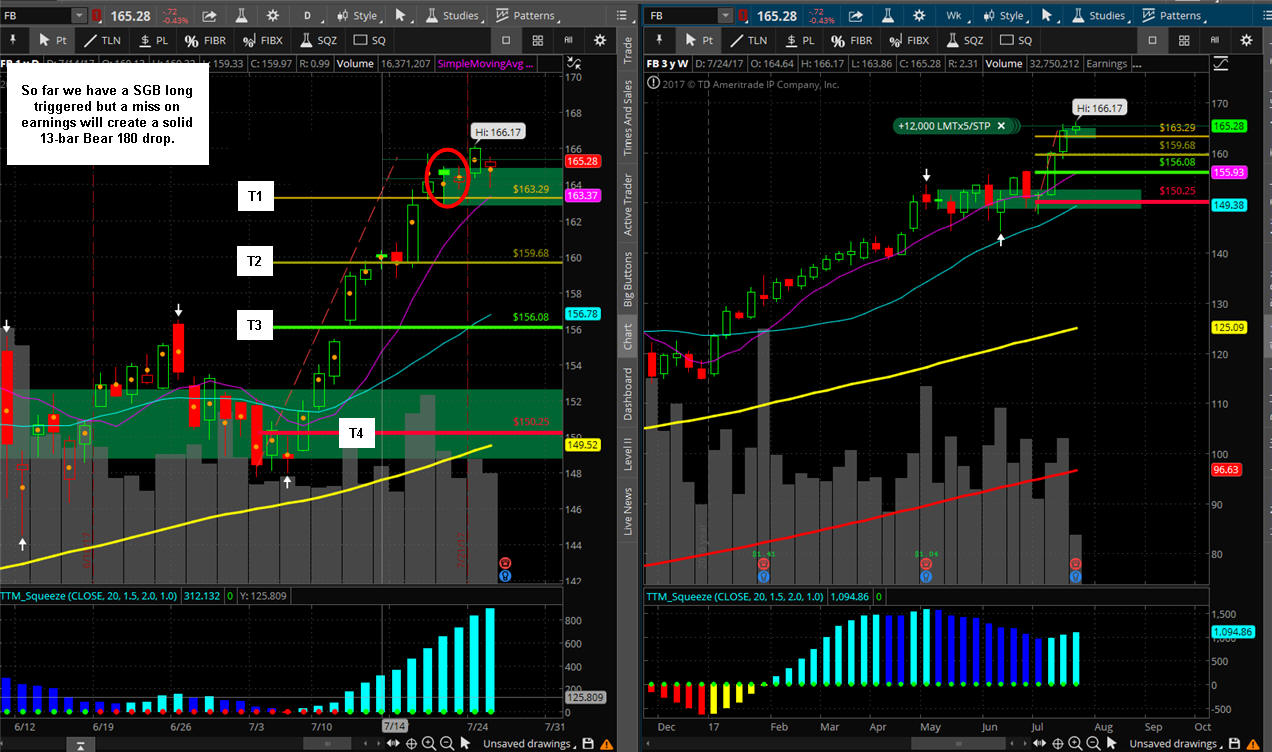Click save drawings disk icon below right chart
Image resolution: width=1272 pixels, height=752 pixels.
click(1232, 743)
